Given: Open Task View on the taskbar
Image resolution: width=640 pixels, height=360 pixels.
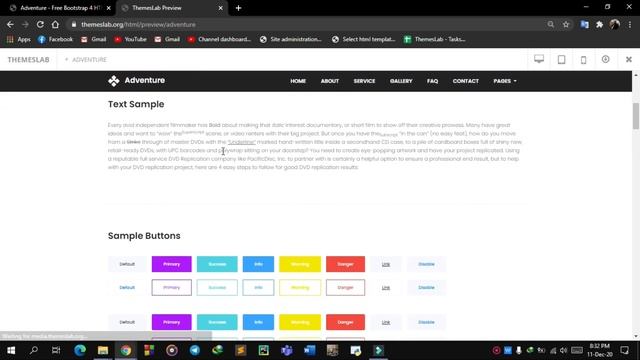Looking at the screenshot, I should coord(56,350).
